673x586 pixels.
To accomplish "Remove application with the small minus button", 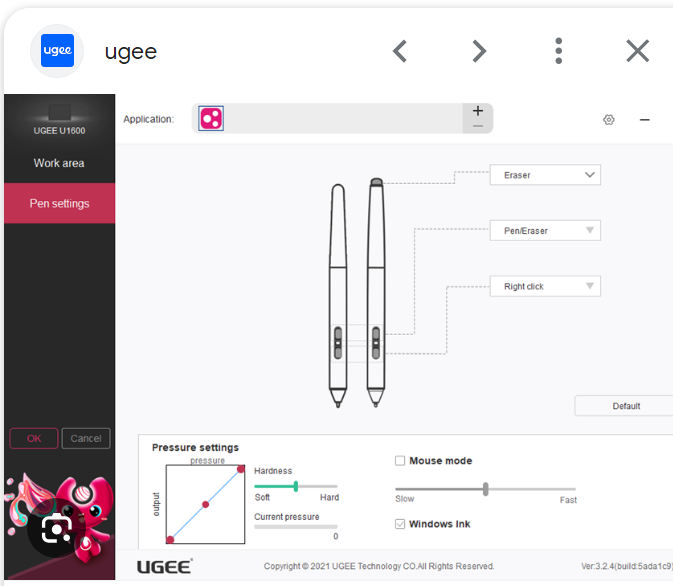I will tap(478, 126).
